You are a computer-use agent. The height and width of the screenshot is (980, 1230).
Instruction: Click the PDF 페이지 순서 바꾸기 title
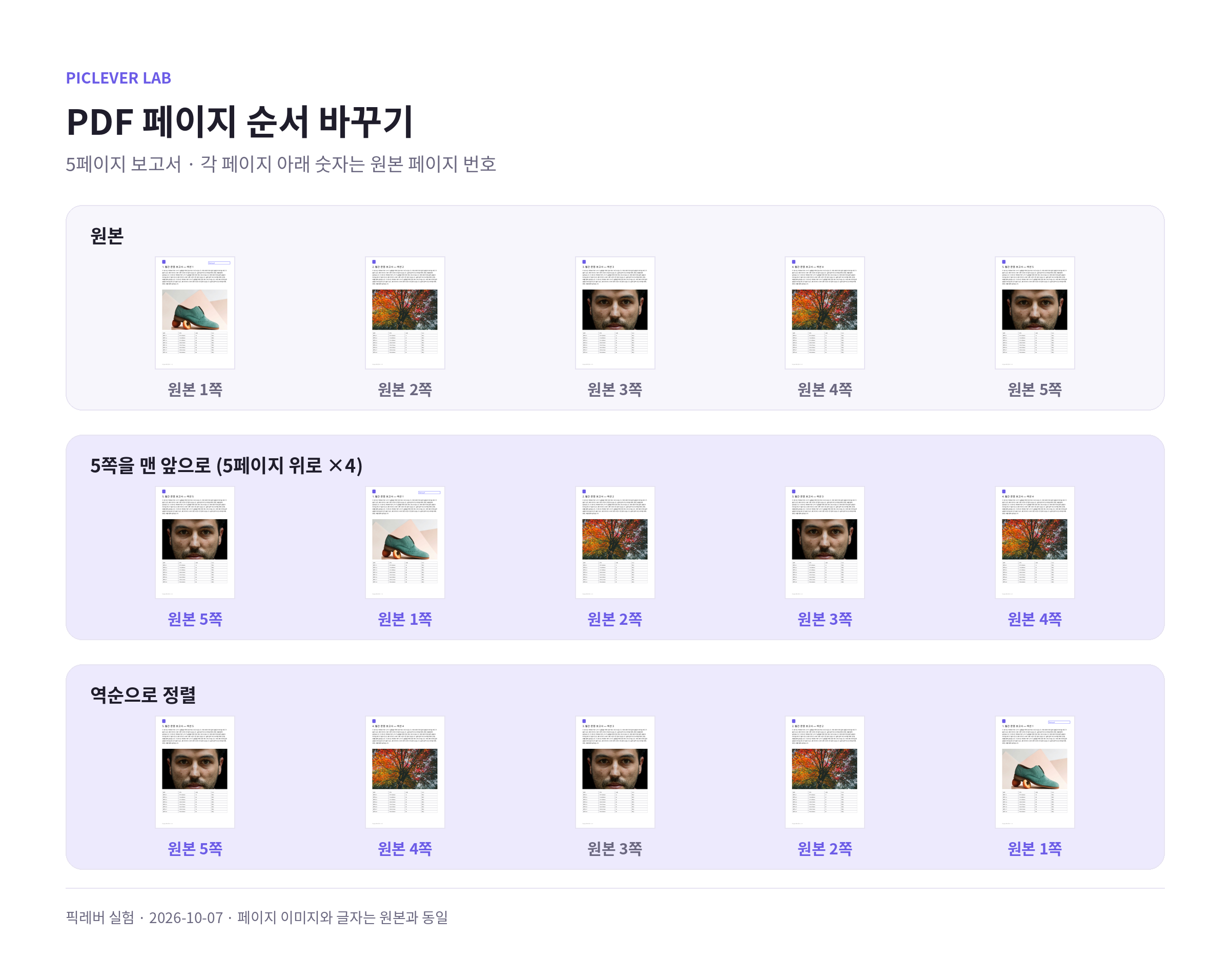[240, 121]
